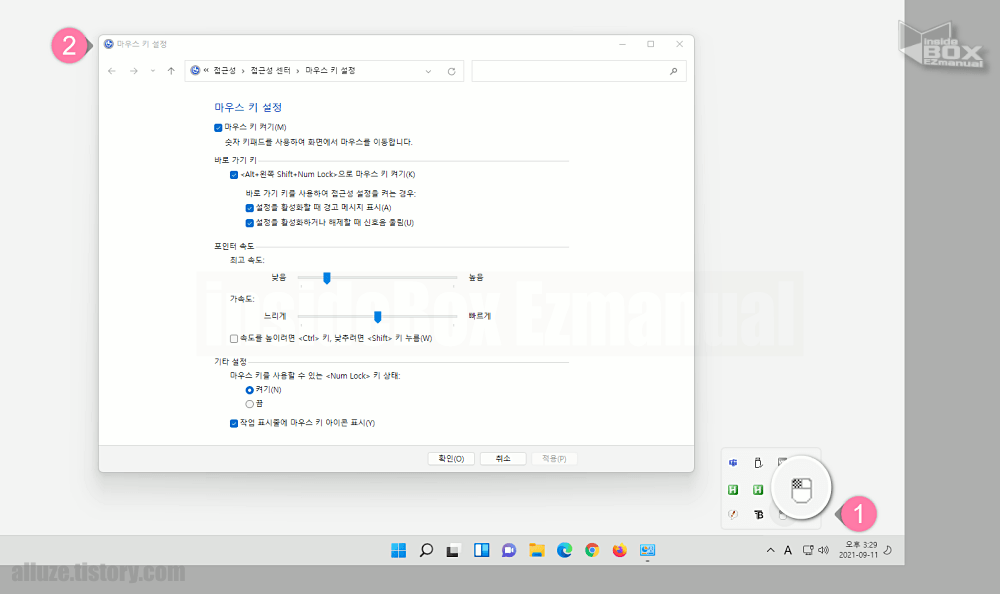Open the Teams icon in tray overflow
The image size is (1000, 594).
pyautogui.click(x=733, y=463)
